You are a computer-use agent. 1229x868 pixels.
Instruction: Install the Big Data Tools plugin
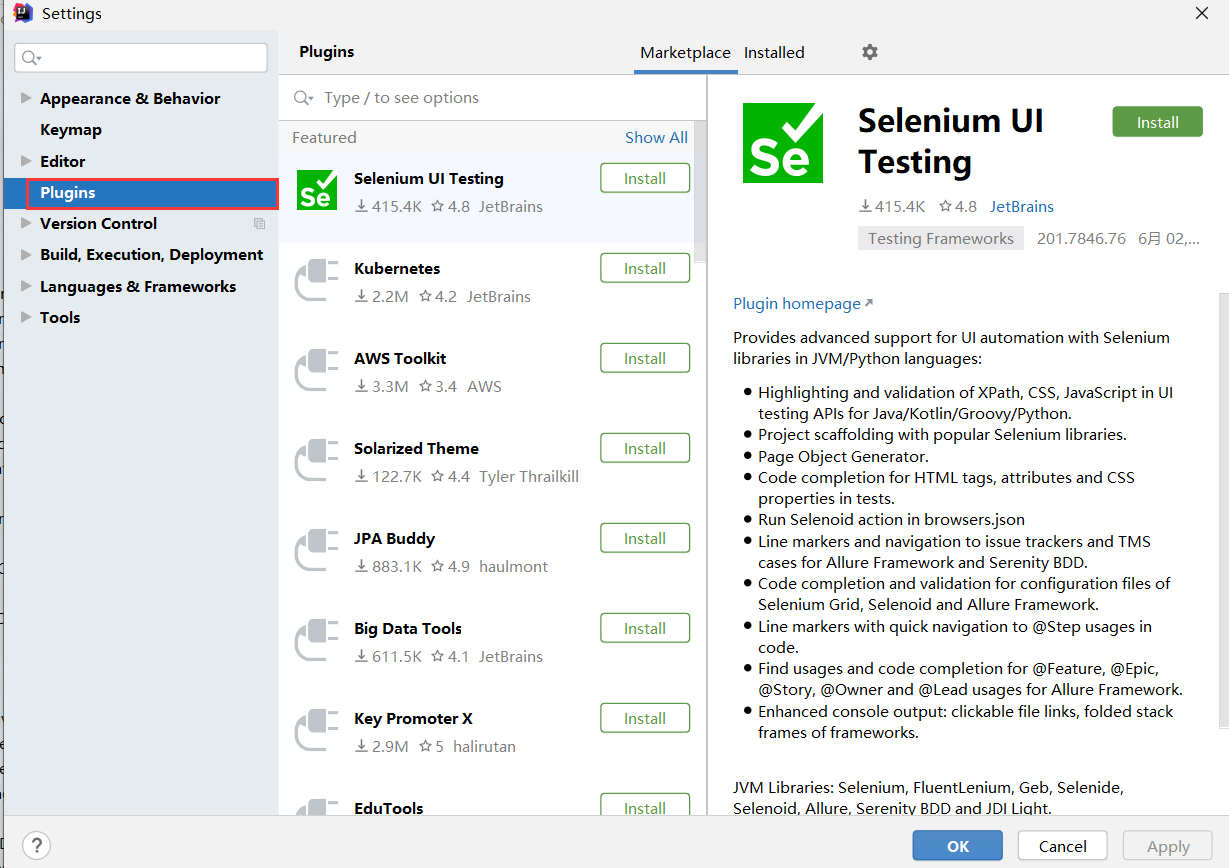coord(645,628)
